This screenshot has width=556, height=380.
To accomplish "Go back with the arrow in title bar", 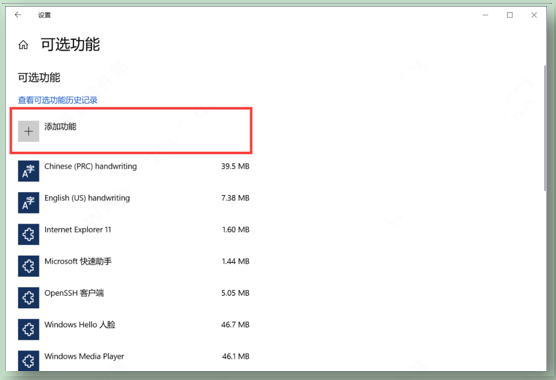I will click(18, 15).
